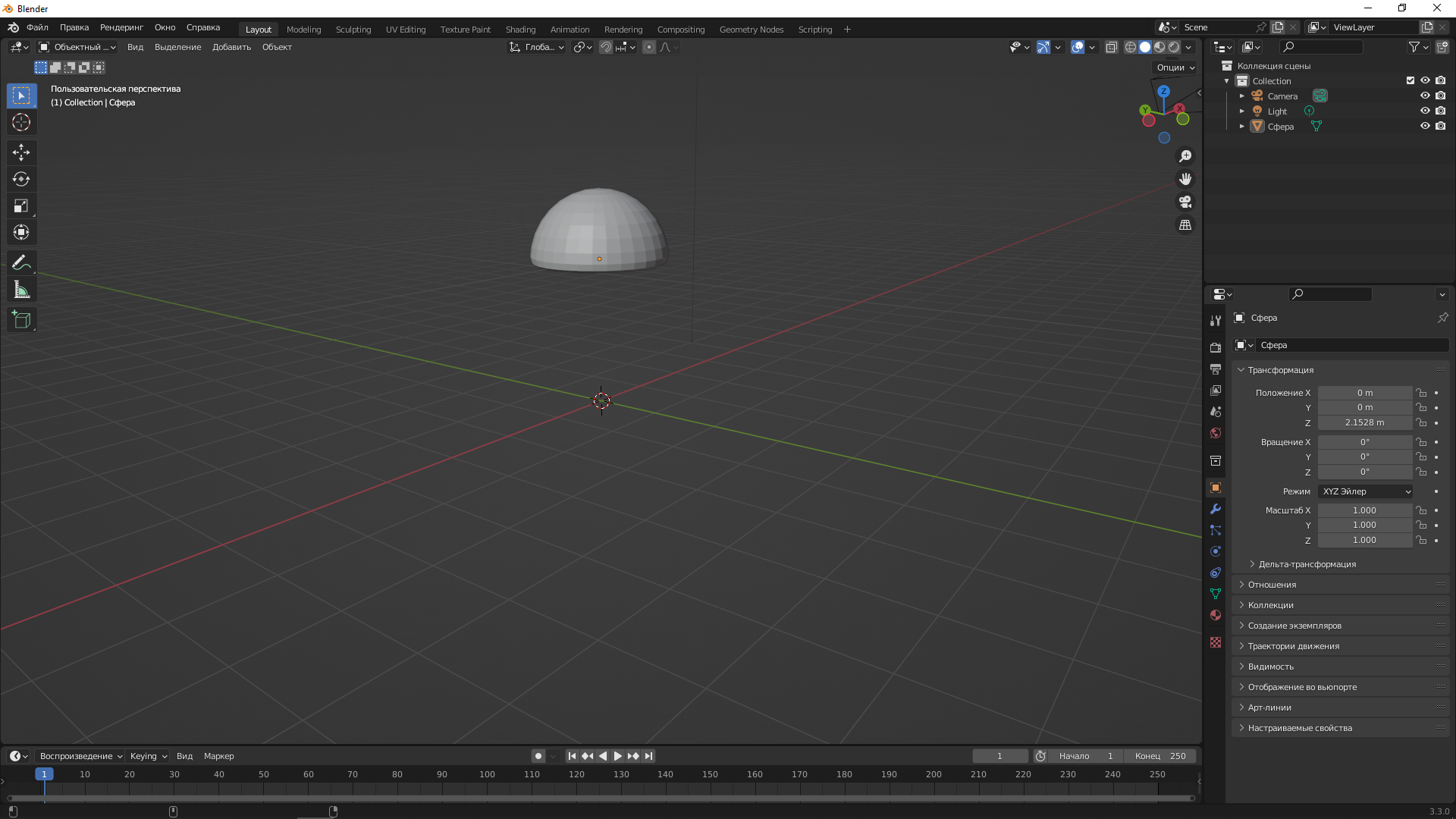Switch to the Modeling workspace tab
This screenshot has width=1456, height=819.
pyautogui.click(x=303, y=30)
